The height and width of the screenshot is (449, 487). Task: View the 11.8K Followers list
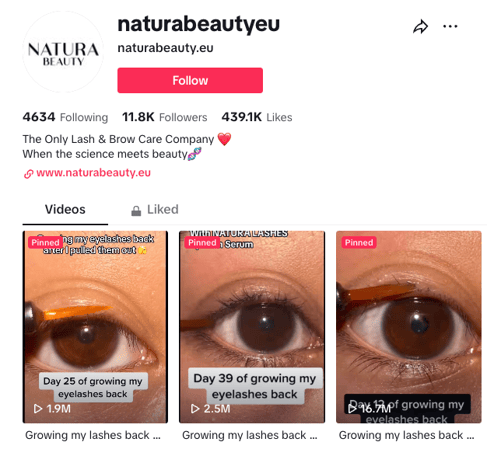pyautogui.click(x=165, y=117)
